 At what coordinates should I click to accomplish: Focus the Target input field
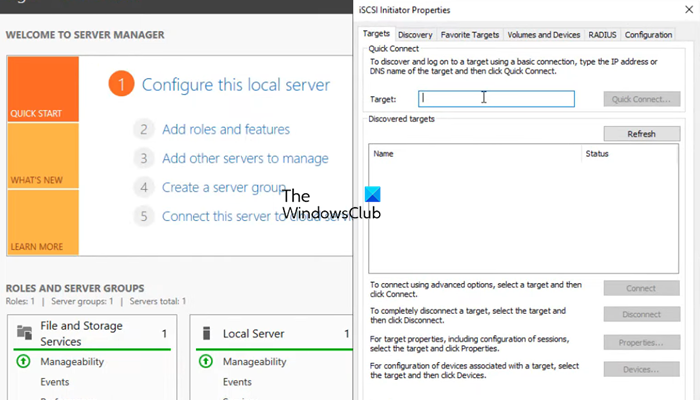coord(496,99)
